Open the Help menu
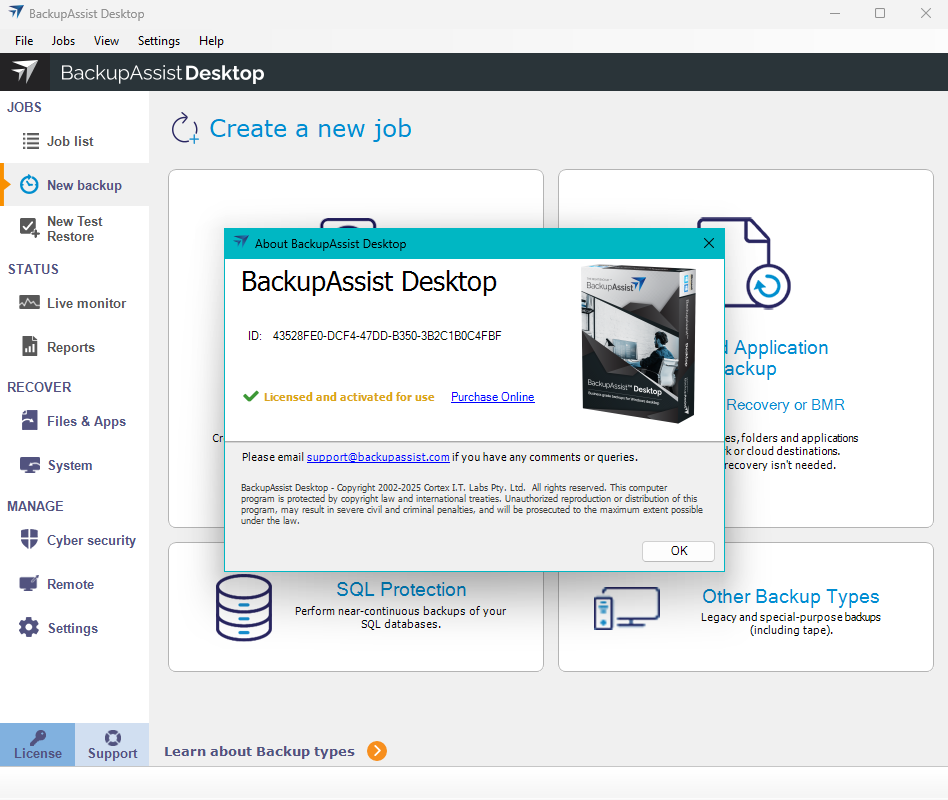Viewport: 948px width, 800px height. click(212, 41)
